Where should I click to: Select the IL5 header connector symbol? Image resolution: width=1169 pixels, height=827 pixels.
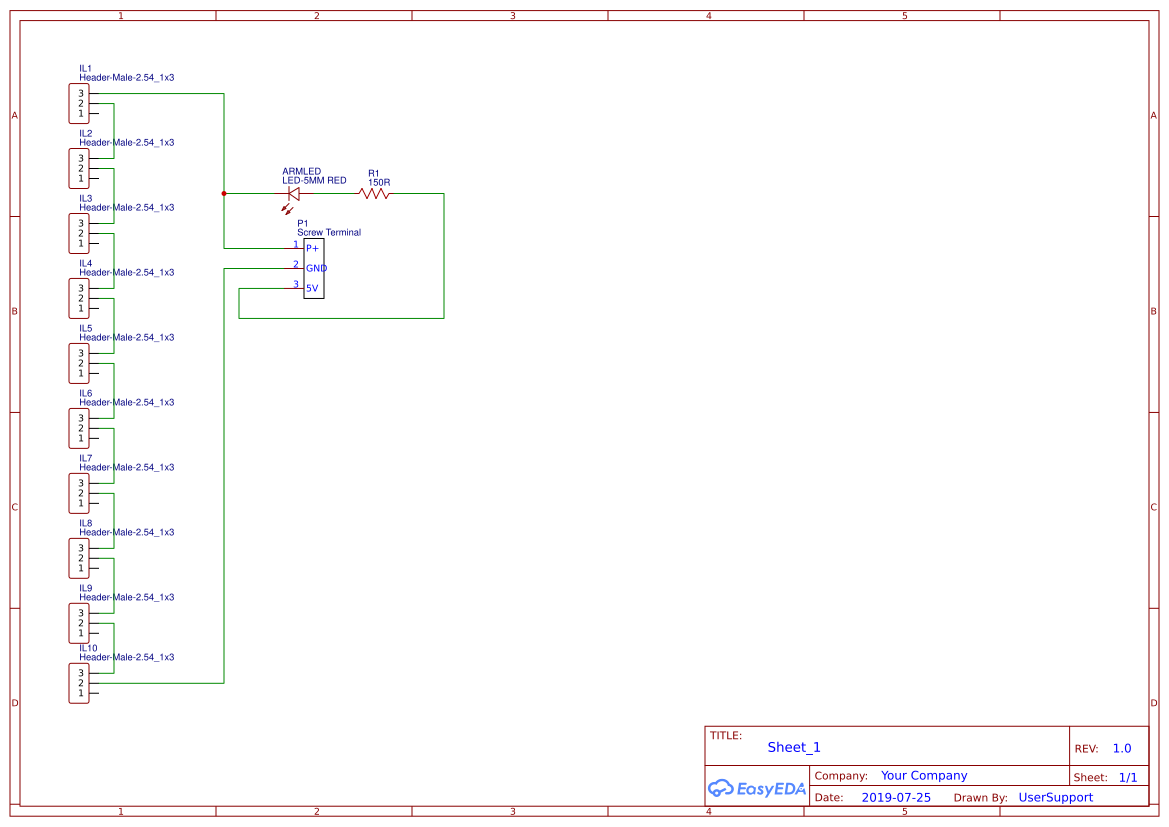click(x=79, y=363)
